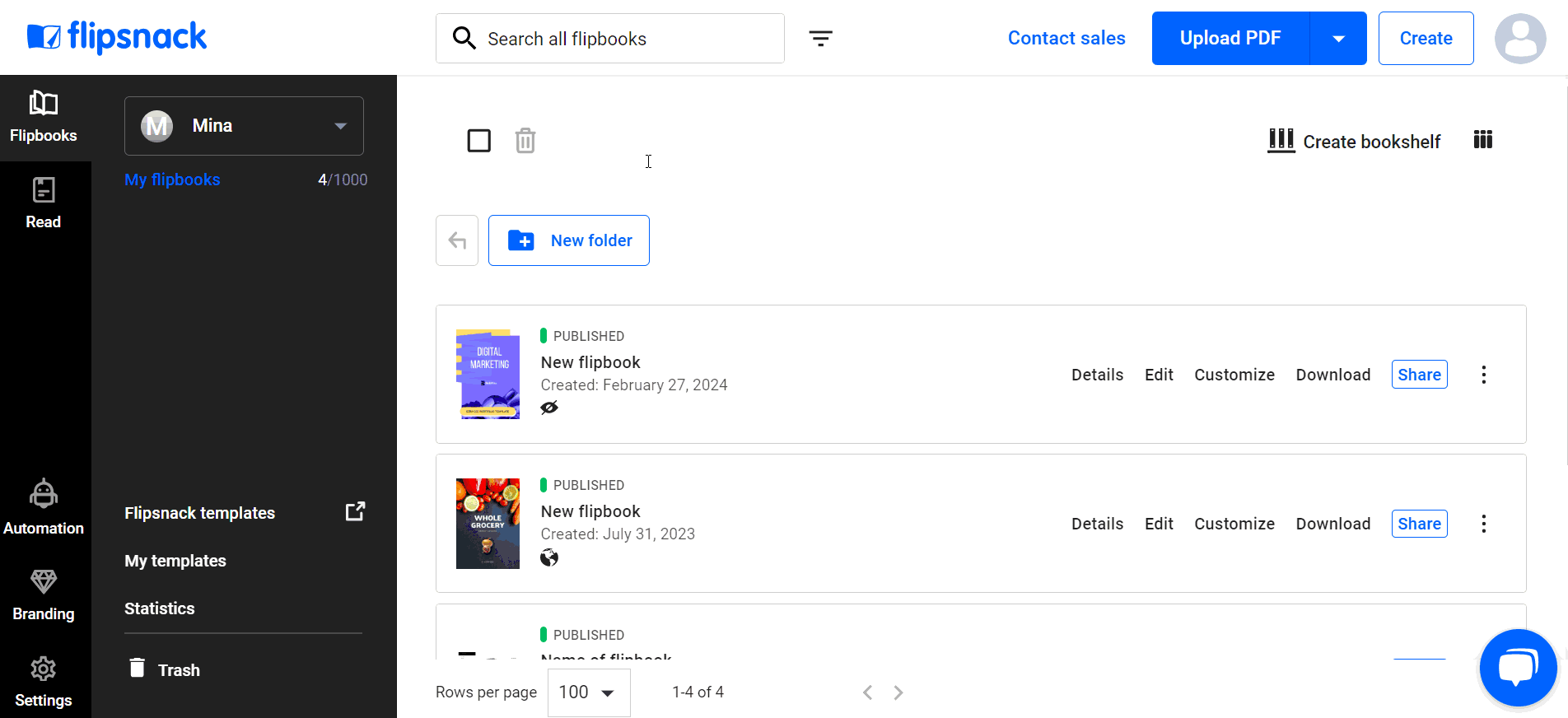The width and height of the screenshot is (1568, 718).
Task: Open the Settings gear icon
Action: click(x=44, y=669)
